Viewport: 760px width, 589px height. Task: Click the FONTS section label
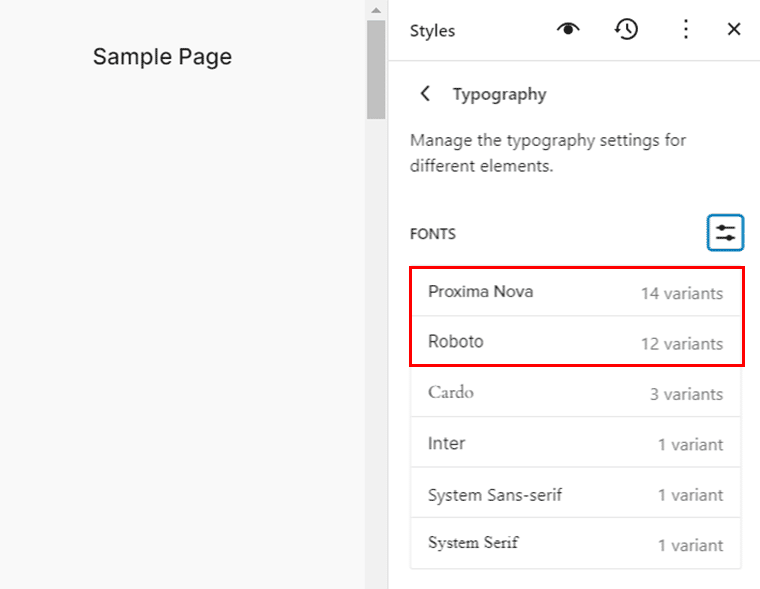tap(433, 234)
